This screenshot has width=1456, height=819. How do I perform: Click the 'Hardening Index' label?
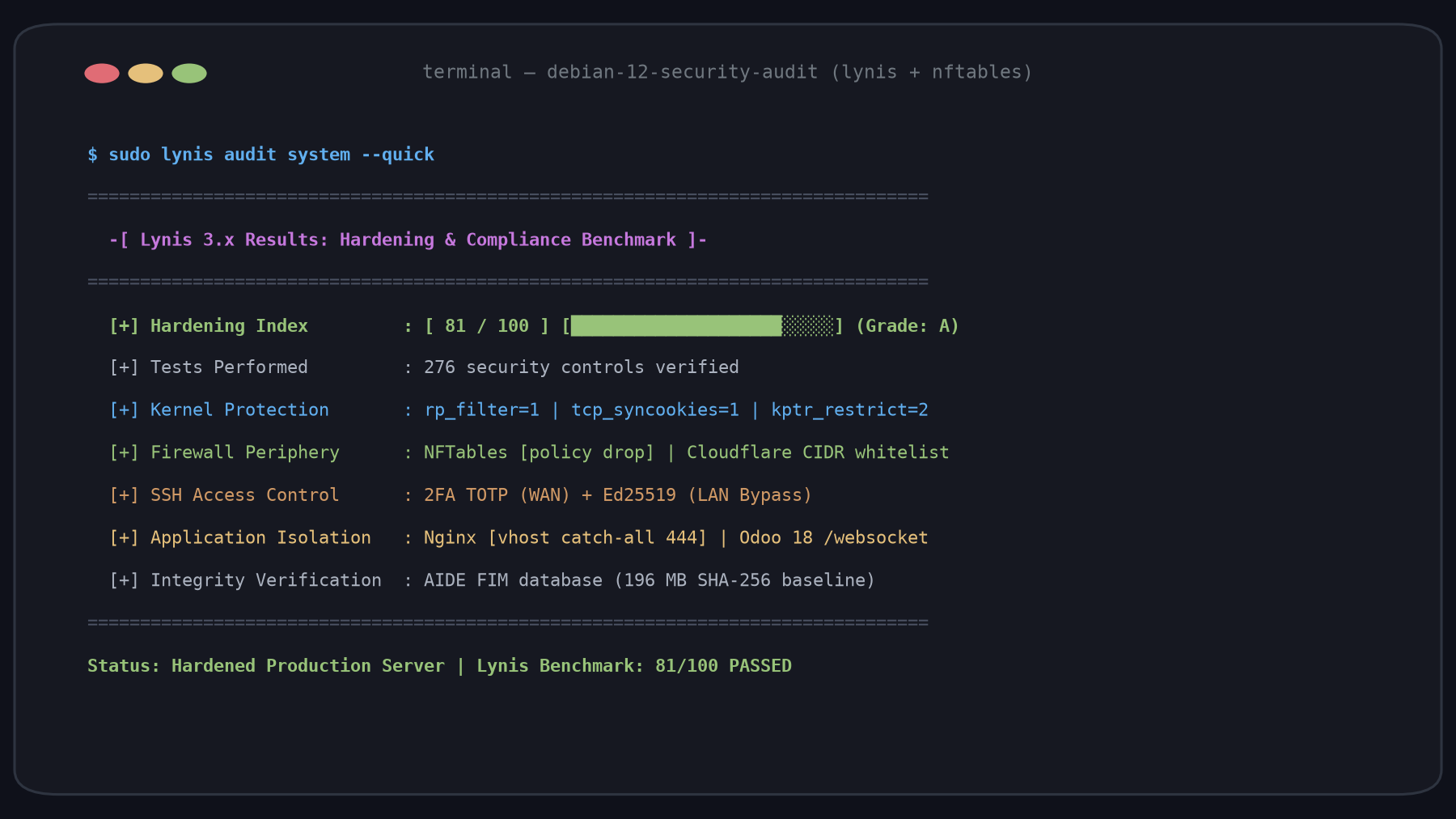click(x=229, y=326)
